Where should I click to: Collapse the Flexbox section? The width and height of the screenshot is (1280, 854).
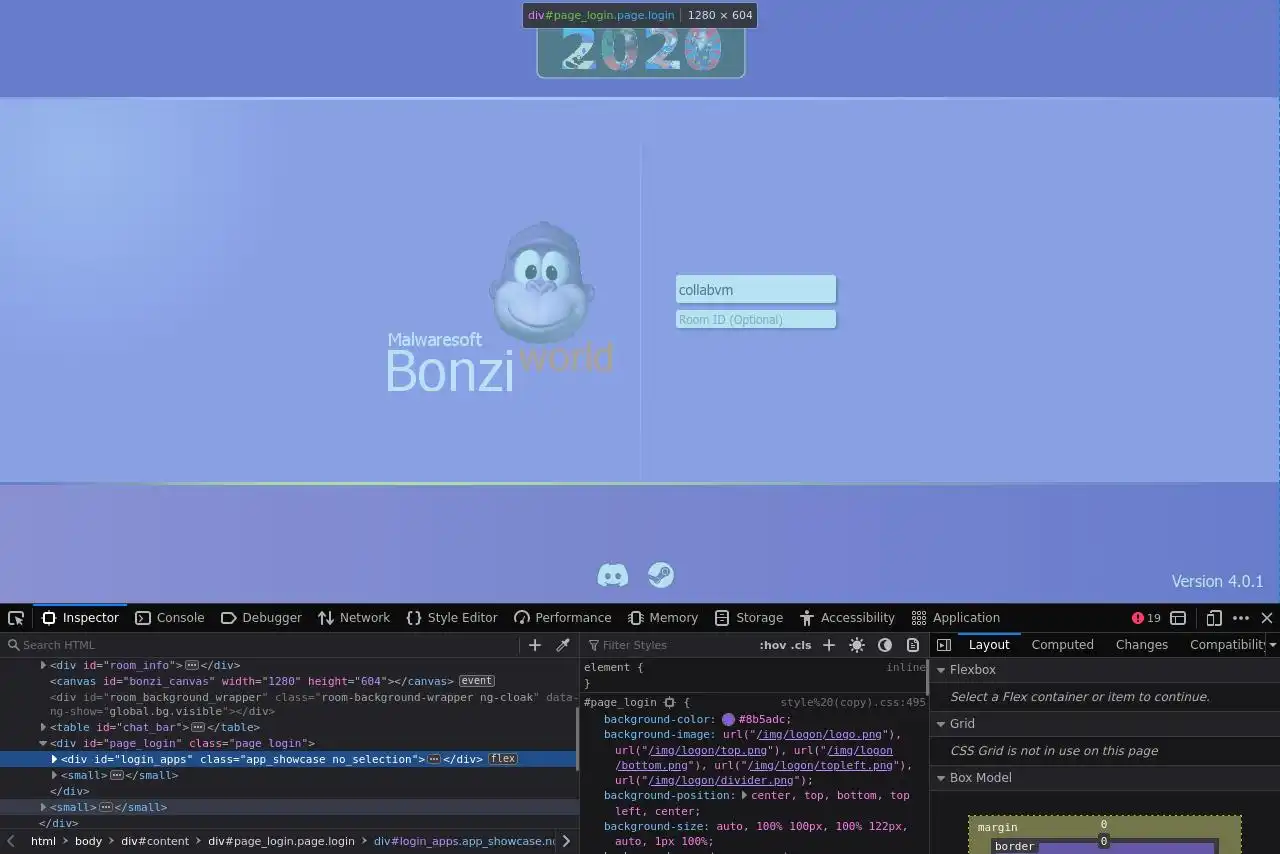coord(941,670)
